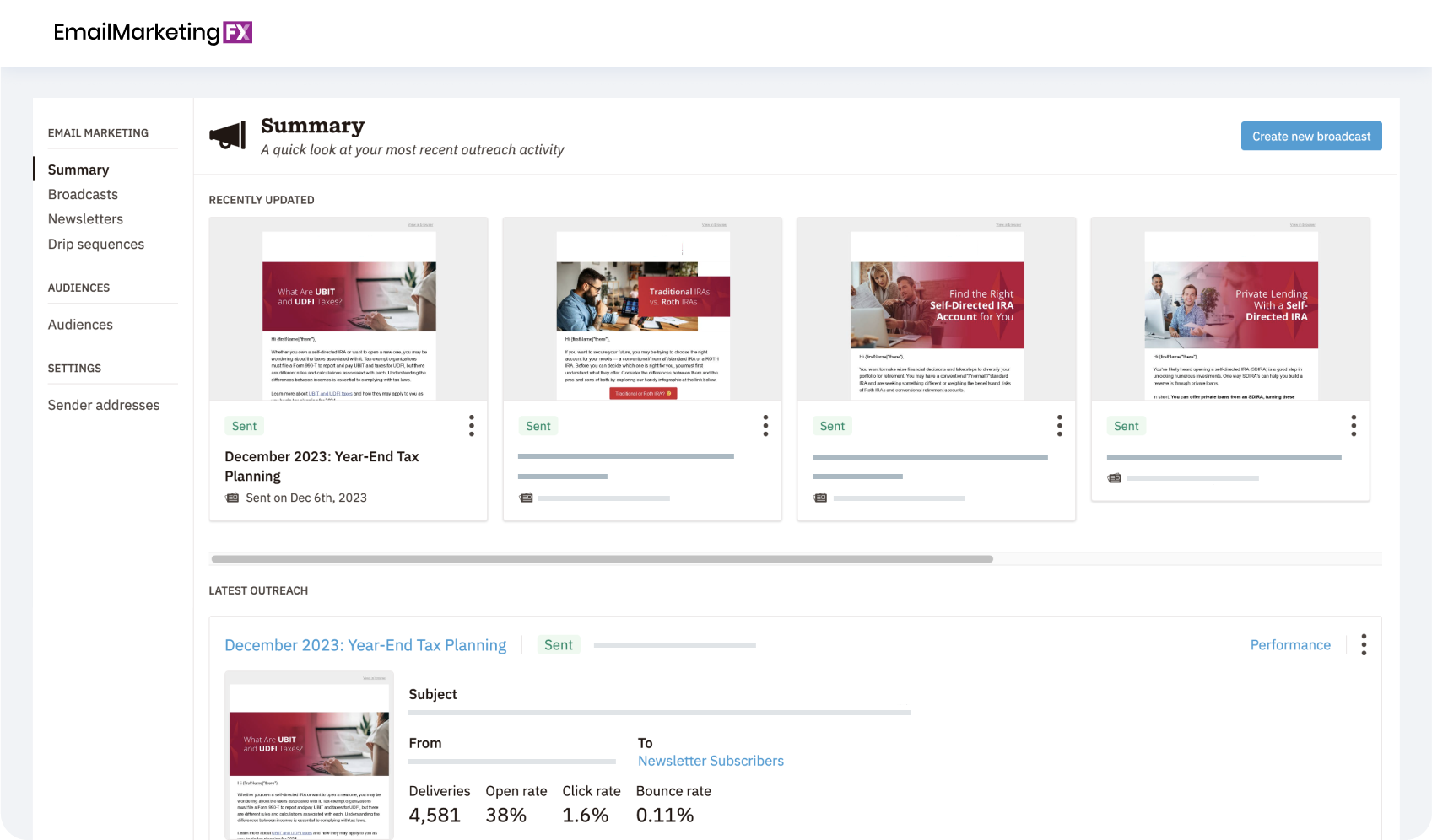The height and width of the screenshot is (840, 1432).
Task: Open Sender addresses under Settings
Action: (x=104, y=405)
